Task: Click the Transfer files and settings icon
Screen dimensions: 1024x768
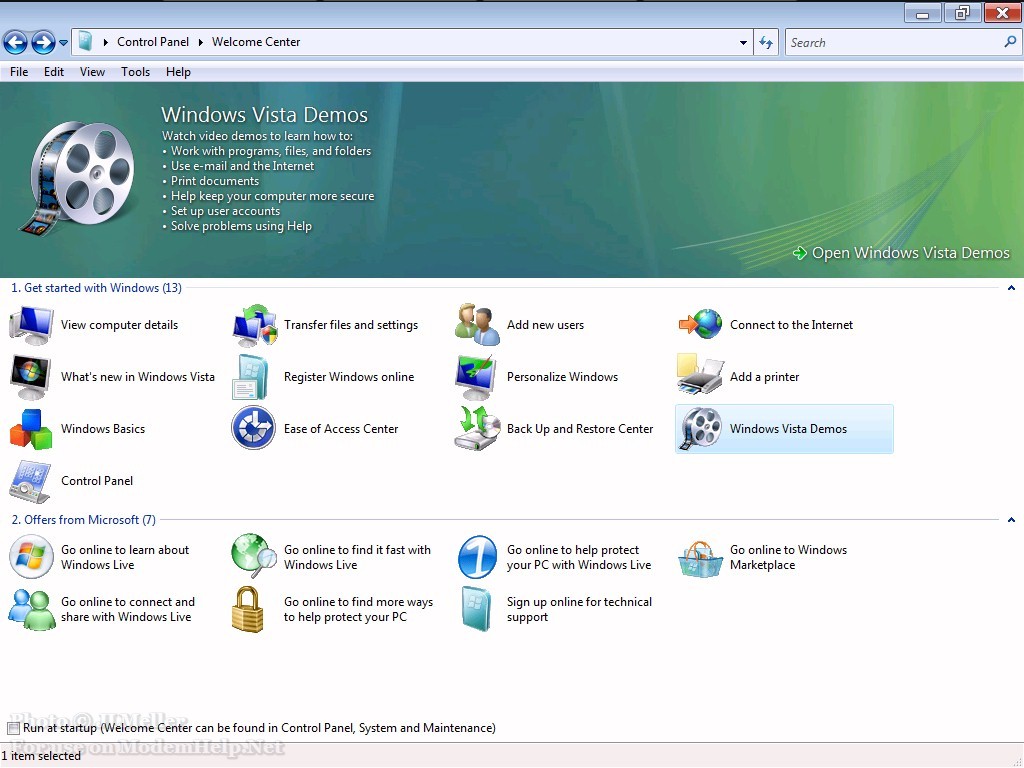Action: tap(254, 325)
